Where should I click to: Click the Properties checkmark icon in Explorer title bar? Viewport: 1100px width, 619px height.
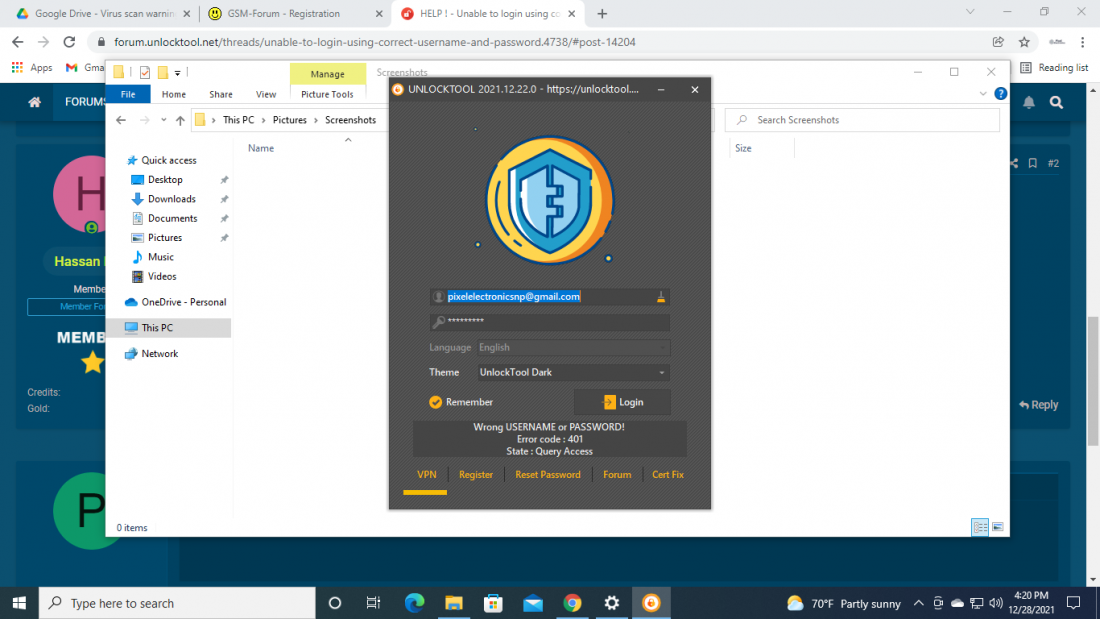(145, 72)
